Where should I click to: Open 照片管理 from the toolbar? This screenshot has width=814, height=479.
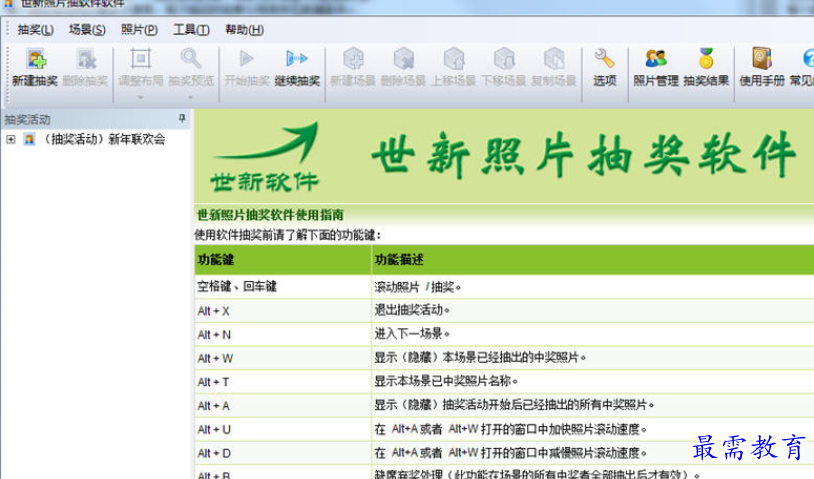(x=656, y=67)
